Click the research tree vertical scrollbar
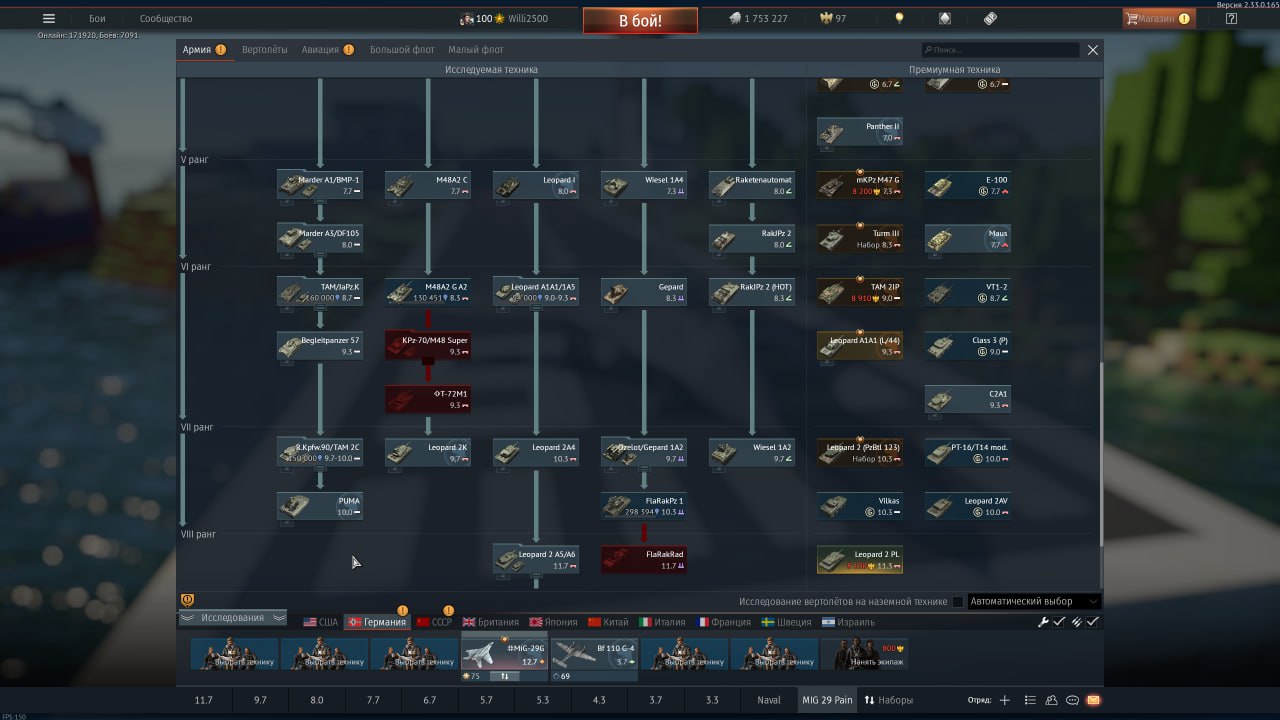Screen dimensions: 1280x720 click(1101, 455)
